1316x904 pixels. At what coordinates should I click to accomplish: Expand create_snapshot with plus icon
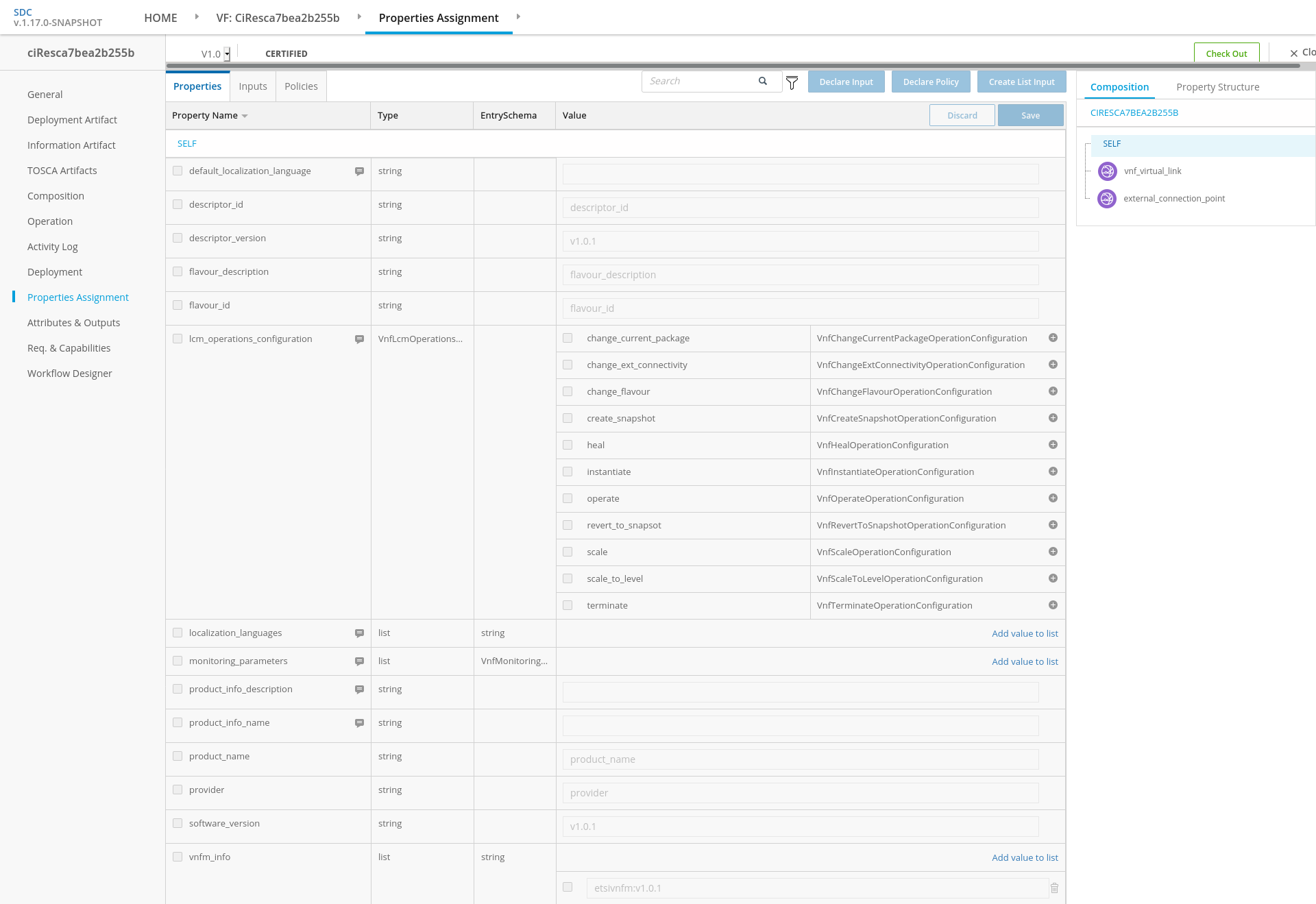tap(1053, 418)
